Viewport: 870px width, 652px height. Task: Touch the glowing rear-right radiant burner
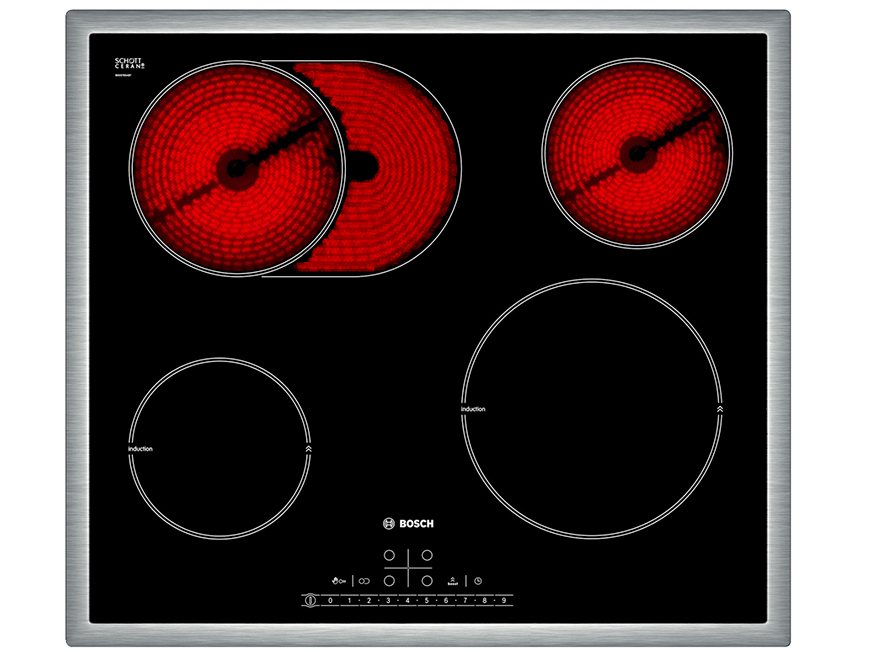click(x=637, y=153)
